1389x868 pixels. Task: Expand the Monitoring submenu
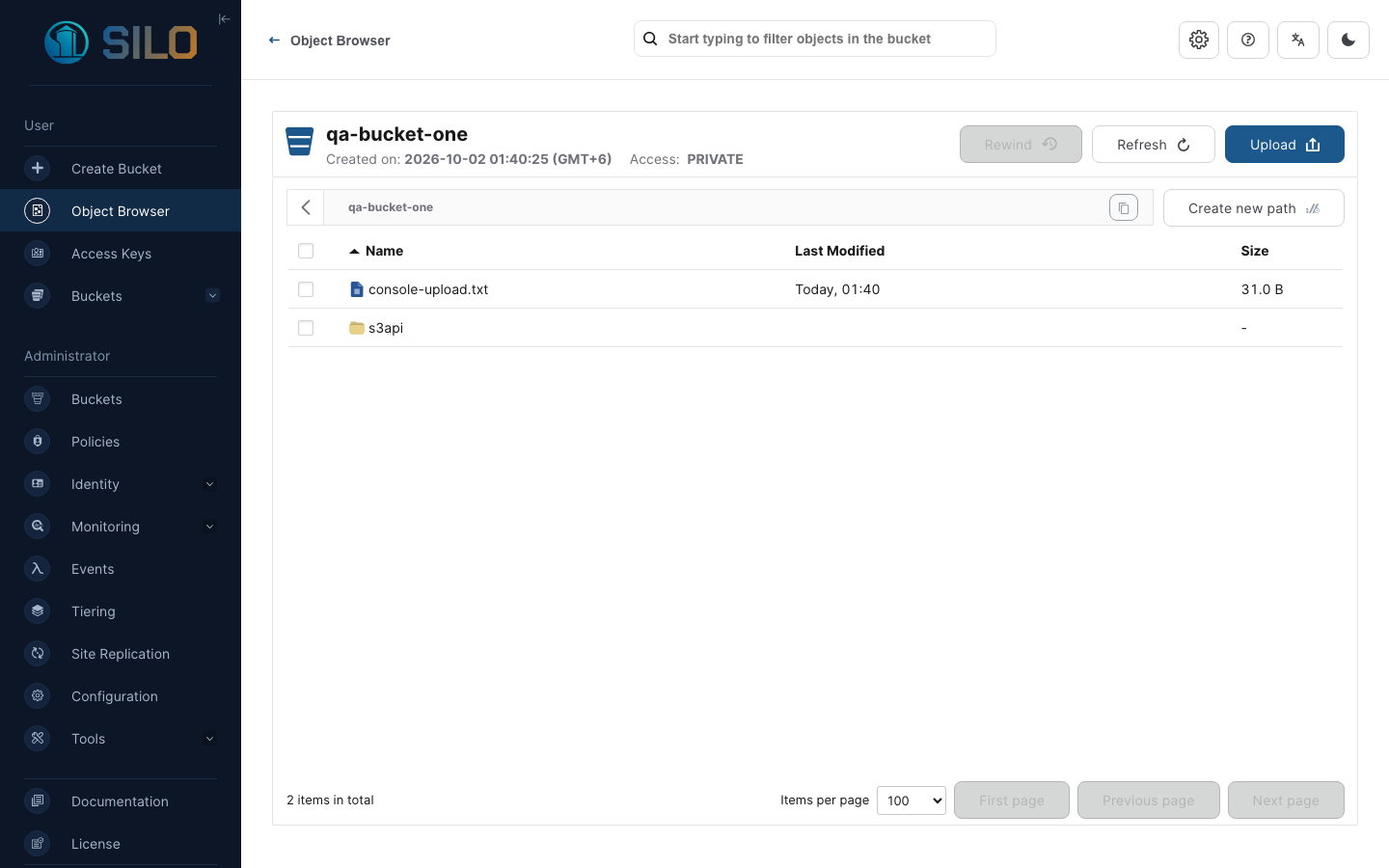[209, 527]
